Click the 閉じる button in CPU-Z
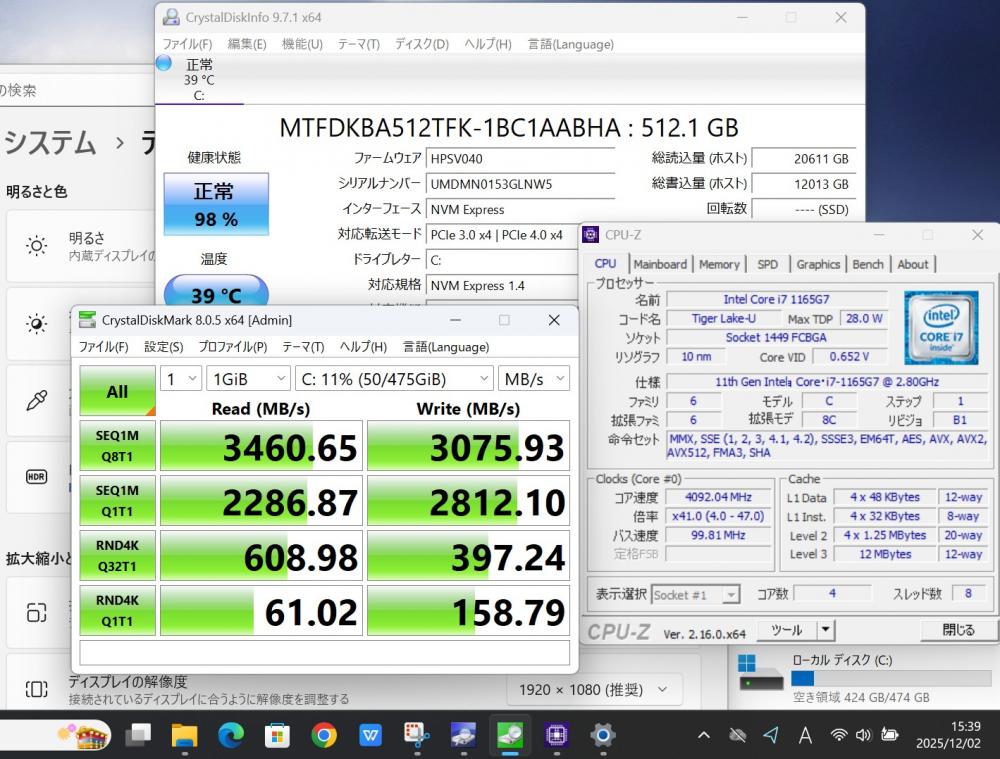 [958, 630]
